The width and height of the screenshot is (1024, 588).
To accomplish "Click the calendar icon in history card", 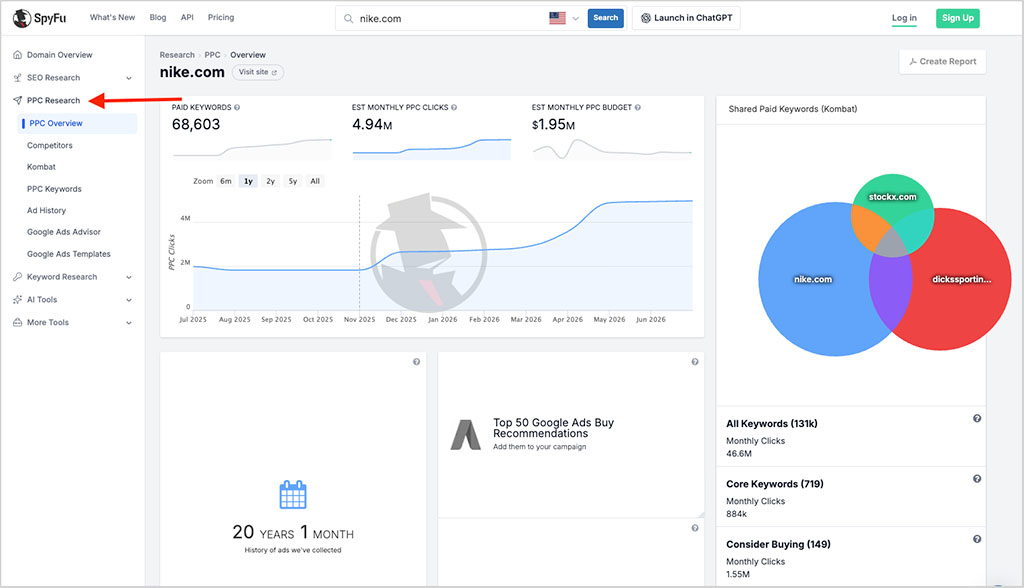I will (293, 495).
